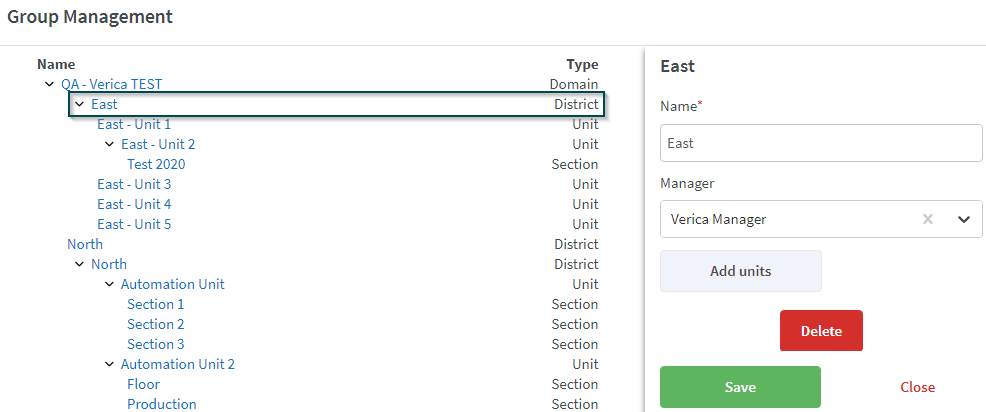Click the Name column header

(56, 64)
